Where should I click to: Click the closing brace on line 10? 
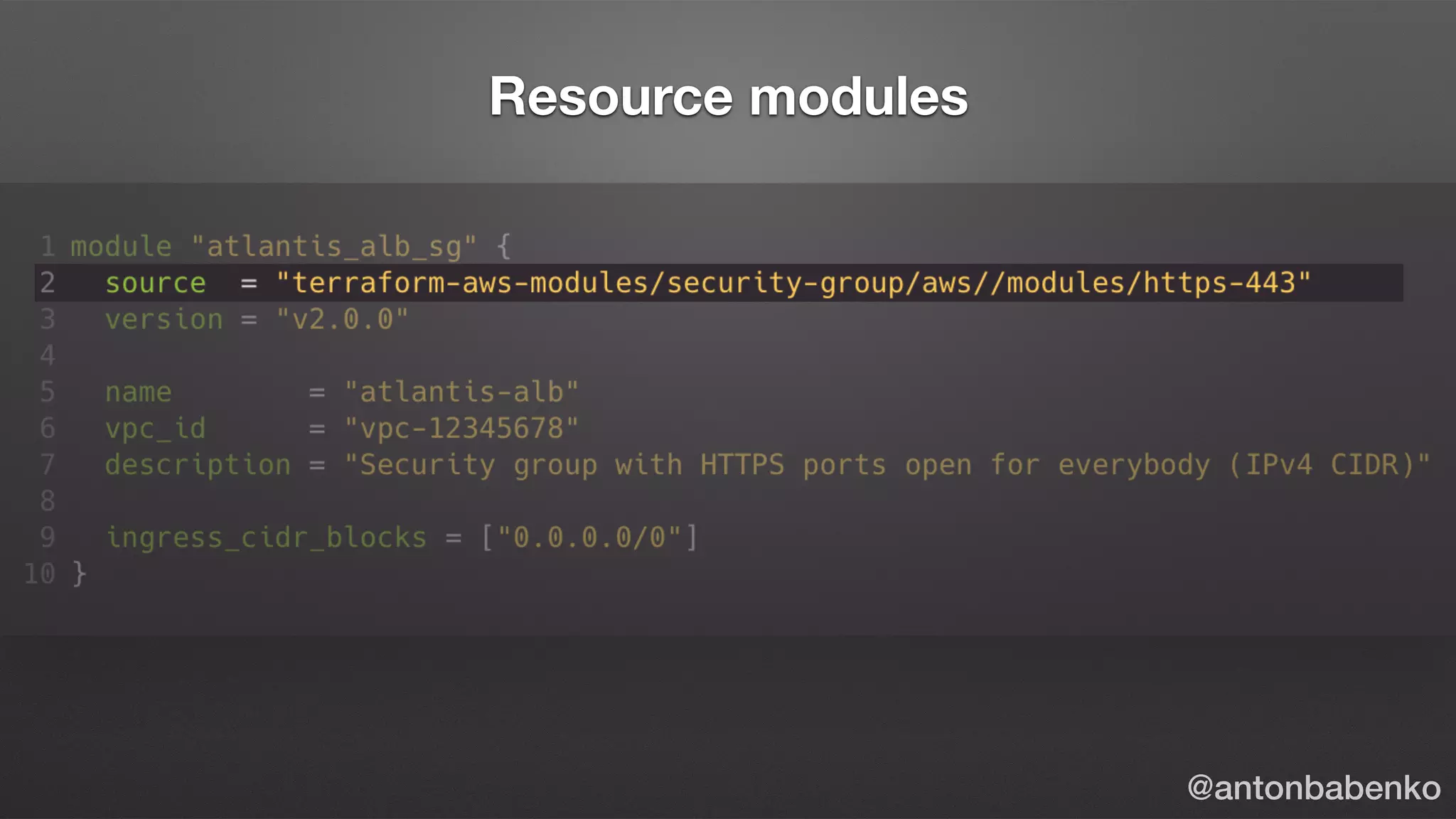coord(79,574)
